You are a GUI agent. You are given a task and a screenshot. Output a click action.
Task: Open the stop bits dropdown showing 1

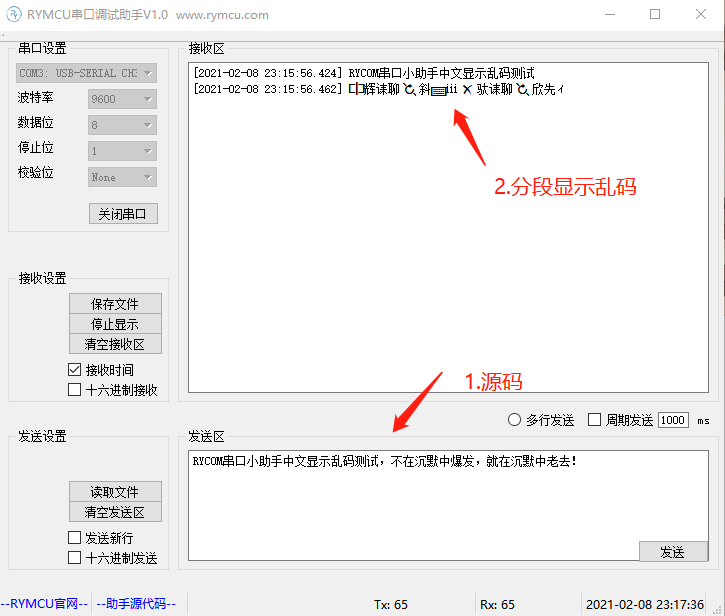coord(122,151)
